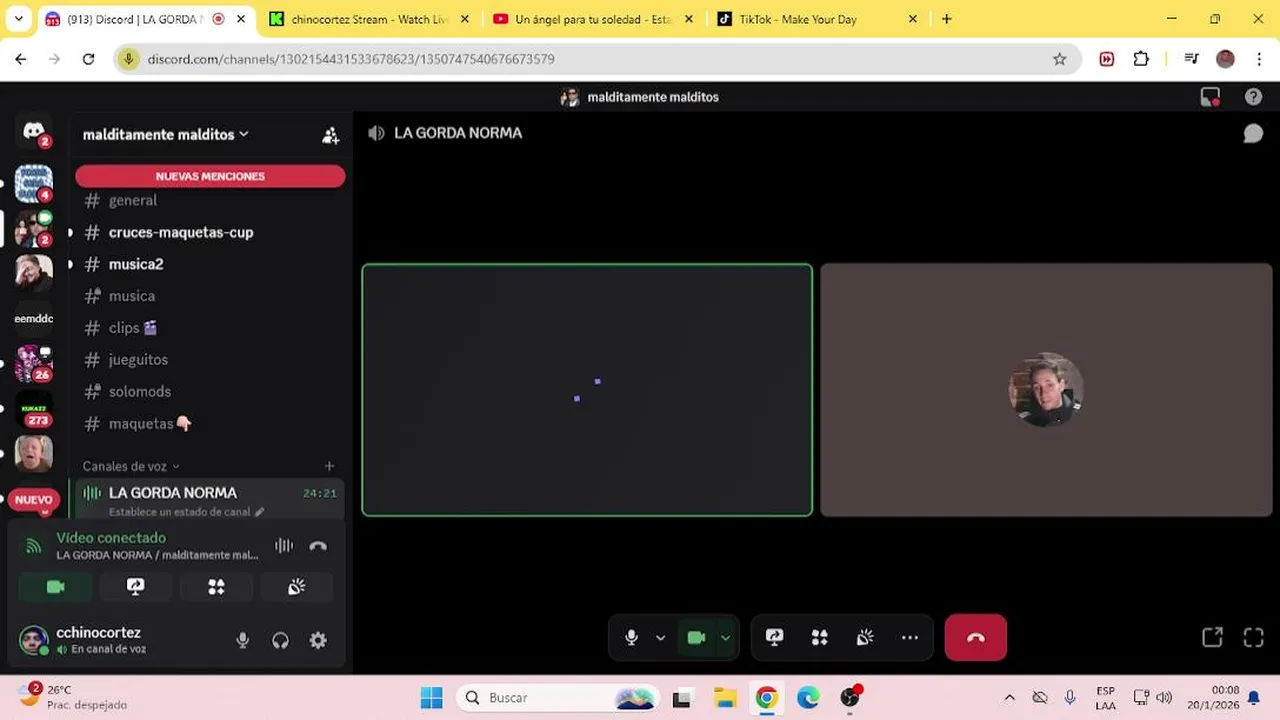Open Chrome tab search dropdown
Image resolution: width=1280 pixels, height=720 pixels.
coord(18,19)
